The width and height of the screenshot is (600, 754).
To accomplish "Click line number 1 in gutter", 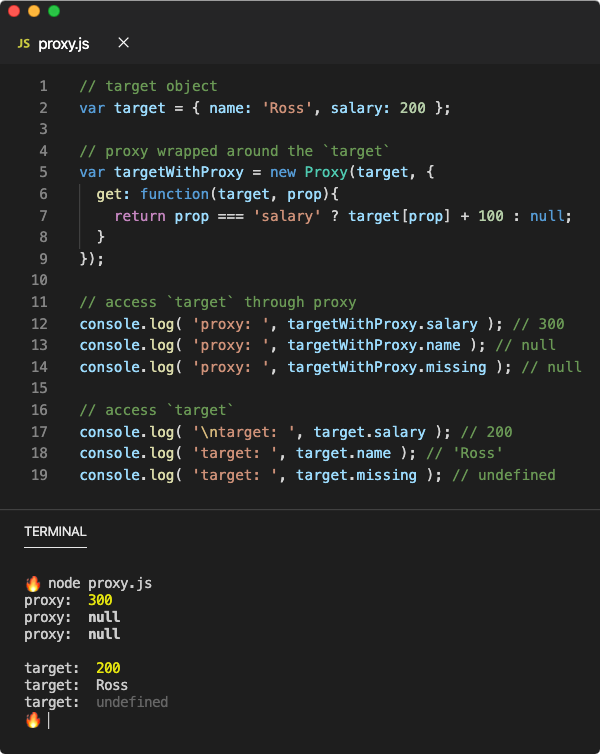I will coord(43,86).
